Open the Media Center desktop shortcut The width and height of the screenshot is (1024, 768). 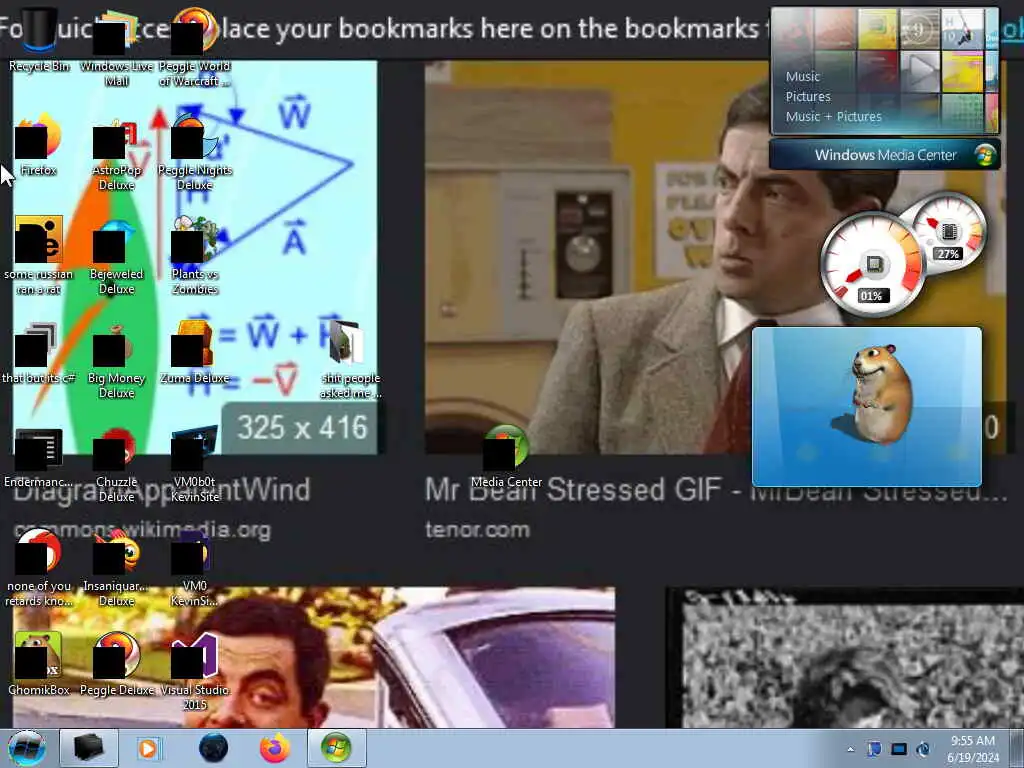506,457
